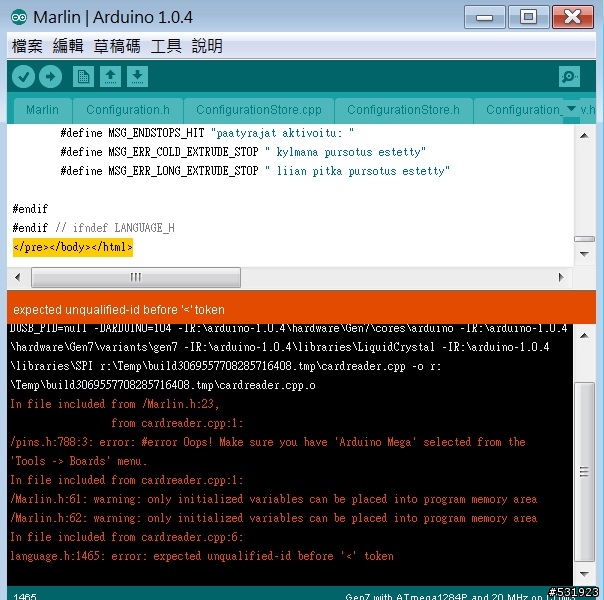
Task: Click the editor vertical scrollbar thumb
Action: [x=584, y=239]
